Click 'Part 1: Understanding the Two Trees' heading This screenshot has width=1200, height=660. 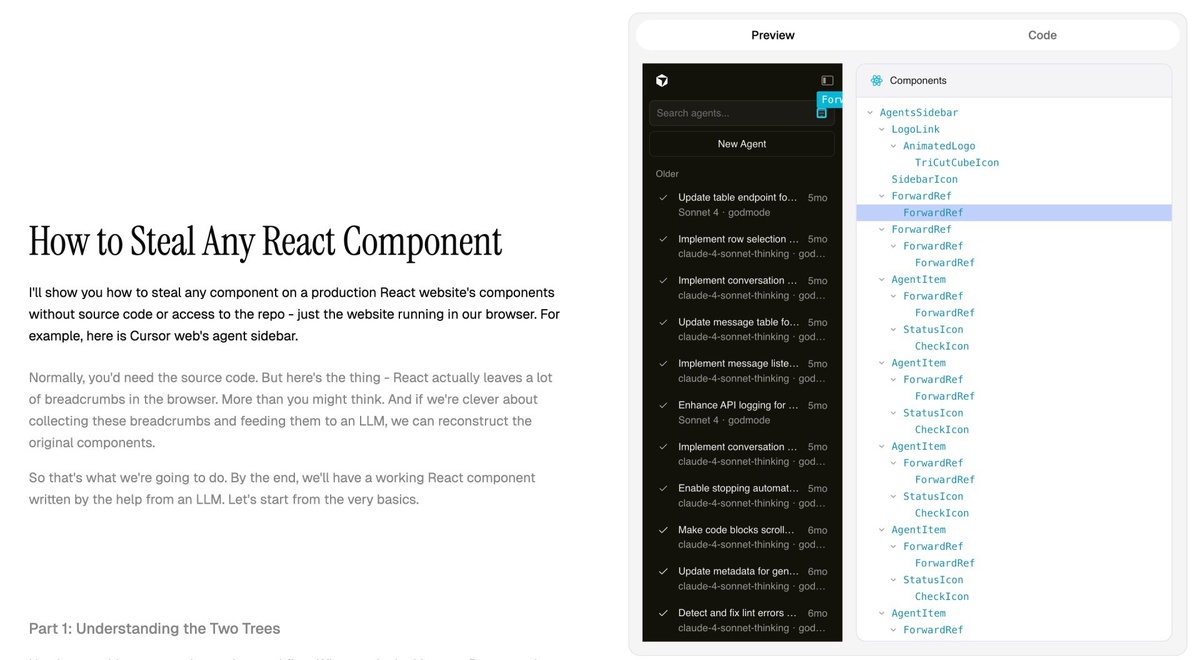154,629
